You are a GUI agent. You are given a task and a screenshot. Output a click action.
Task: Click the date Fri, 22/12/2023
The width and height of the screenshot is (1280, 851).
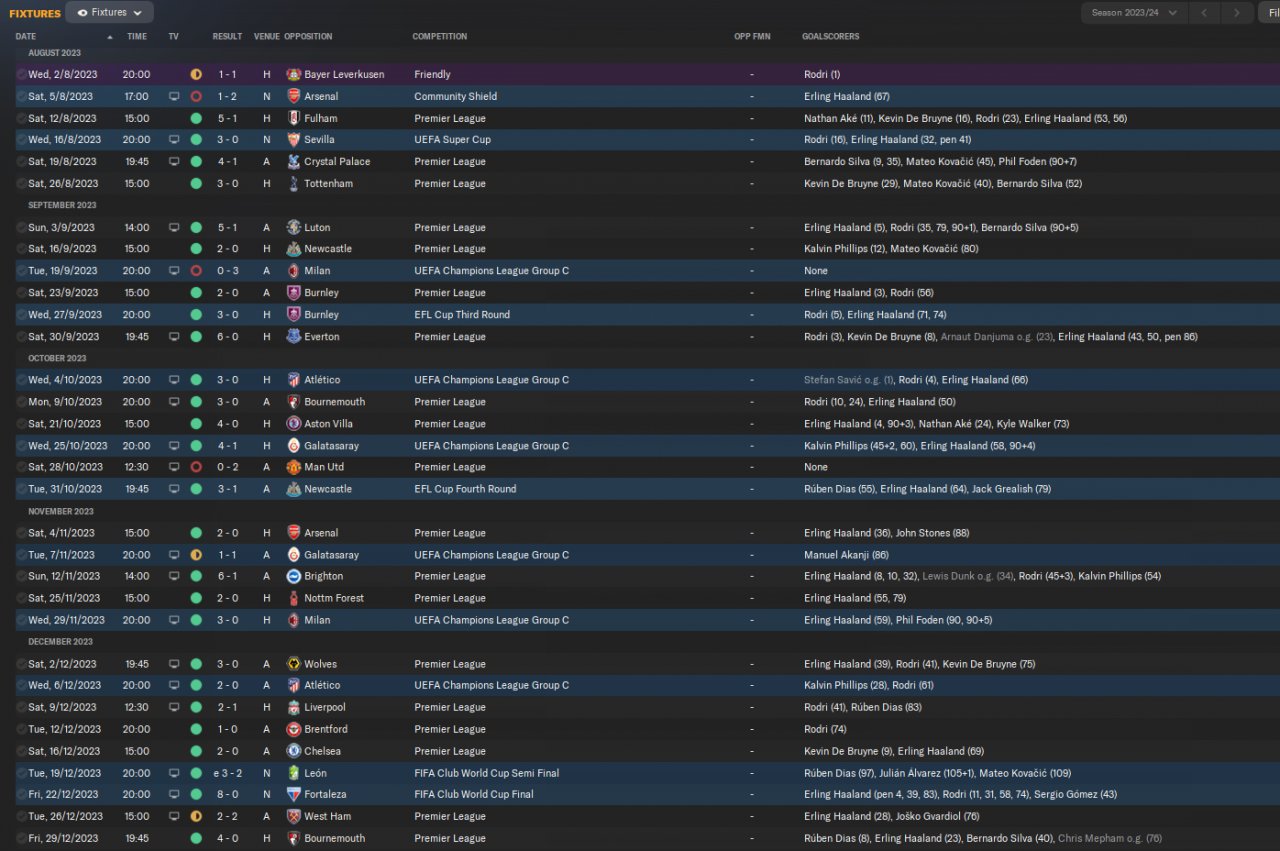pos(62,794)
